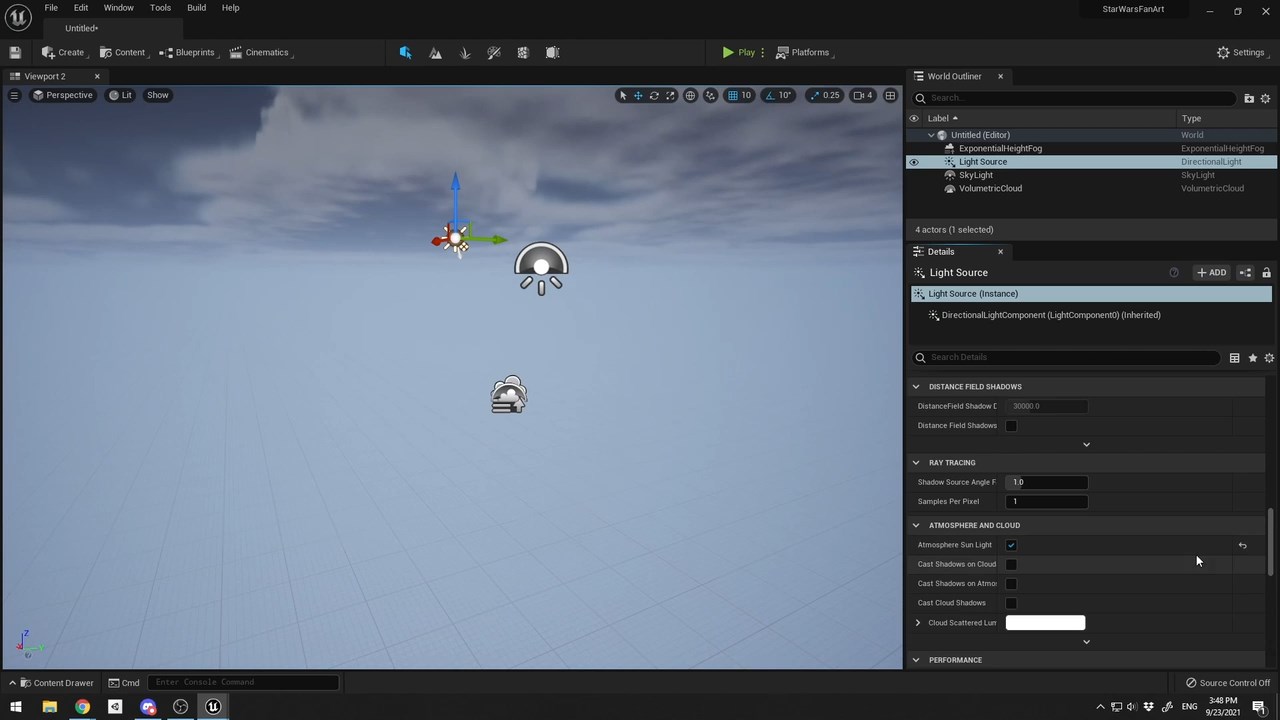Click the Cloud Scattered Luminance color swatch
Screen dimensions: 1280x720
(x=1045, y=622)
